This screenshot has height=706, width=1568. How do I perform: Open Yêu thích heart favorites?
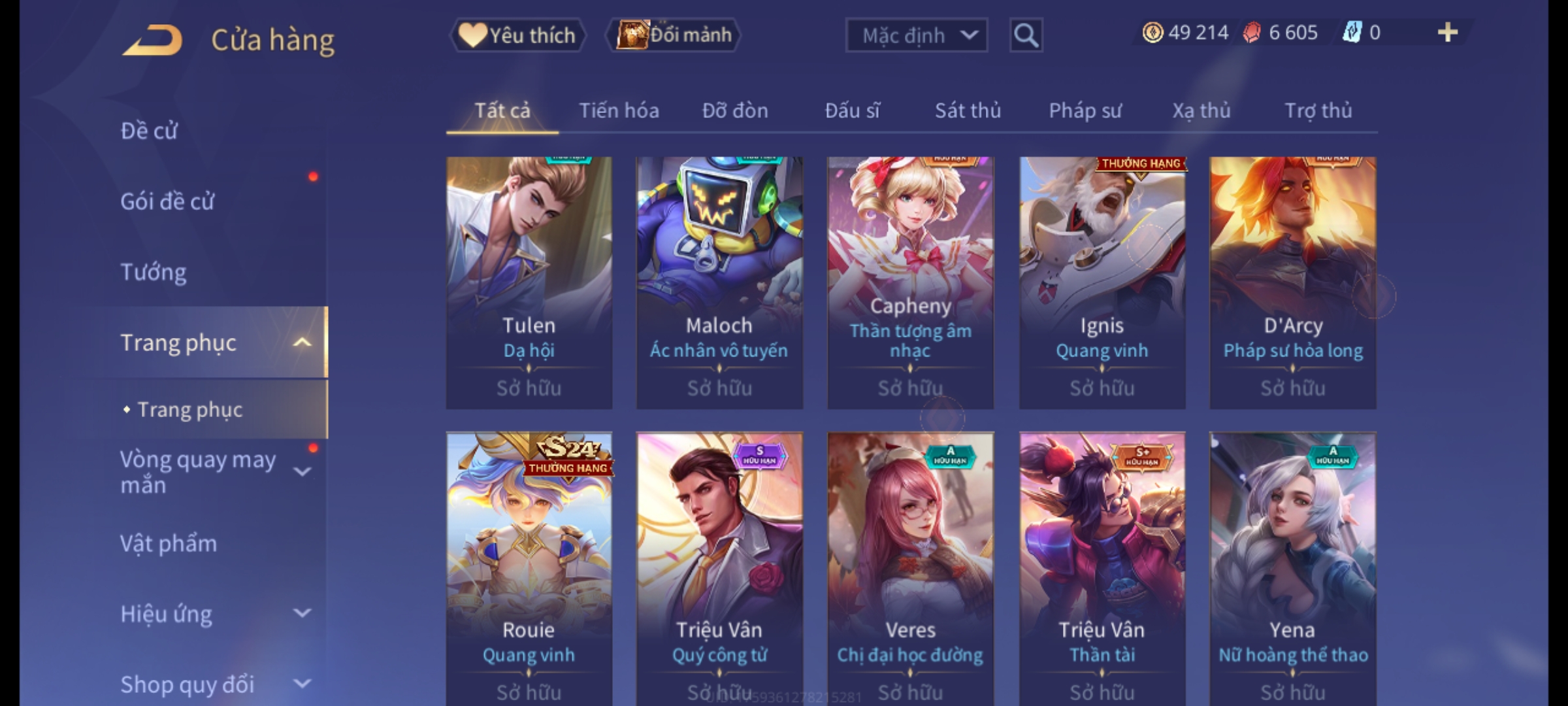pyautogui.click(x=517, y=35)
